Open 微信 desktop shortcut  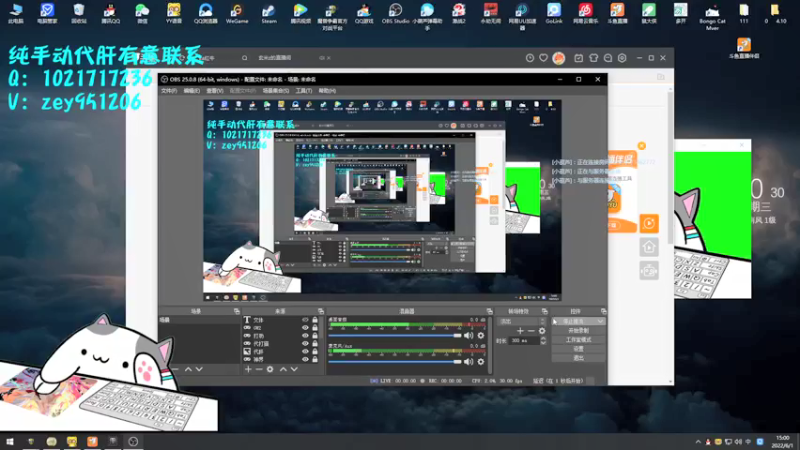[142, 14]
